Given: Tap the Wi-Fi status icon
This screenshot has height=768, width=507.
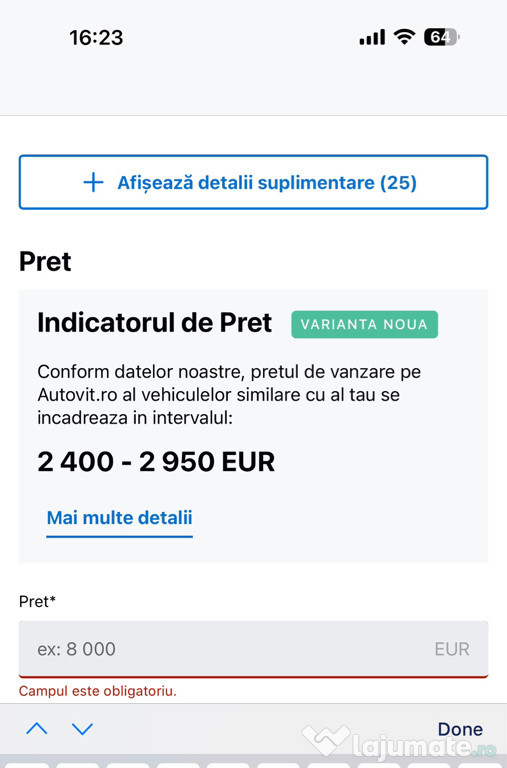Looking at the screenshot, I should coord(405,37).
